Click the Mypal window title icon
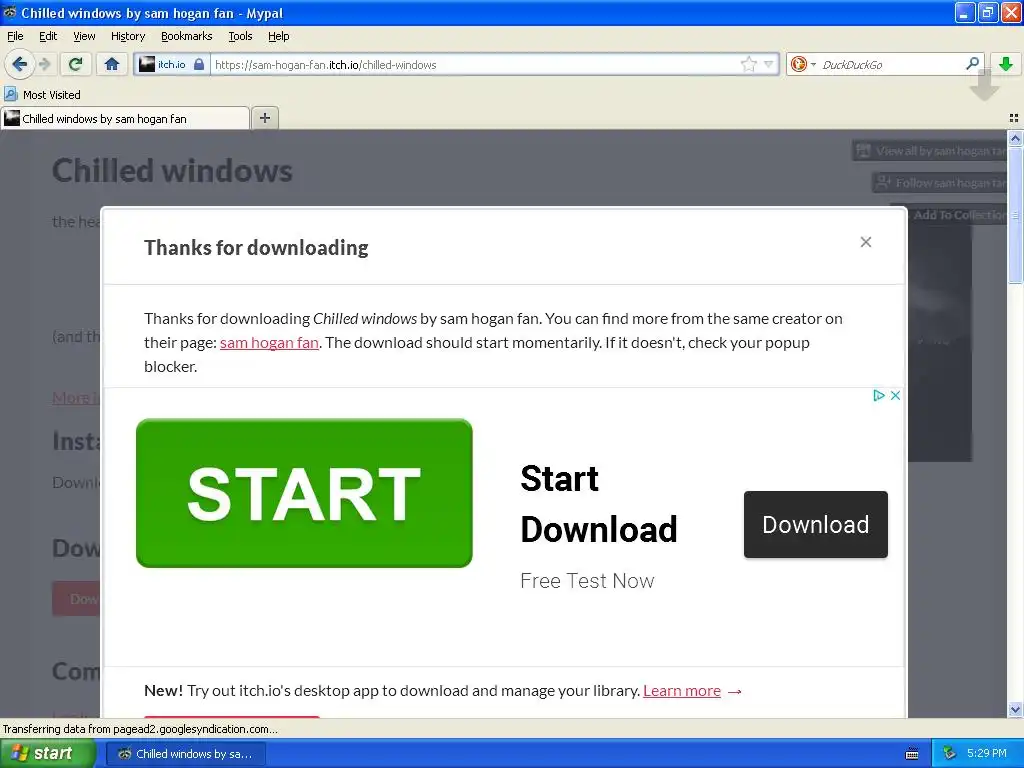The width and height of the screenshot is (1024, 768). (x=10, y=12)
